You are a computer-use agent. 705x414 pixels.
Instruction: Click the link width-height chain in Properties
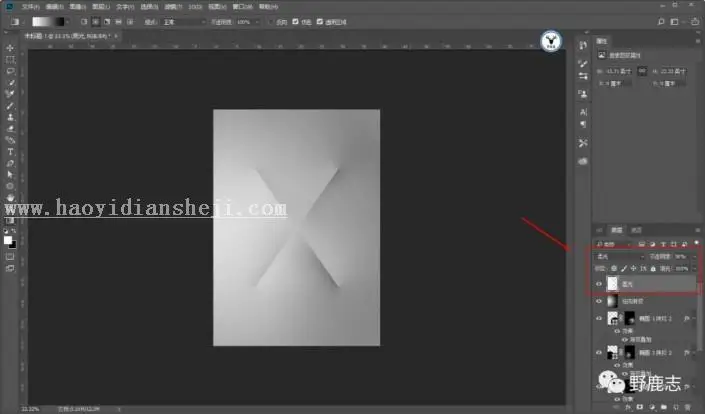tap(642, 71)
